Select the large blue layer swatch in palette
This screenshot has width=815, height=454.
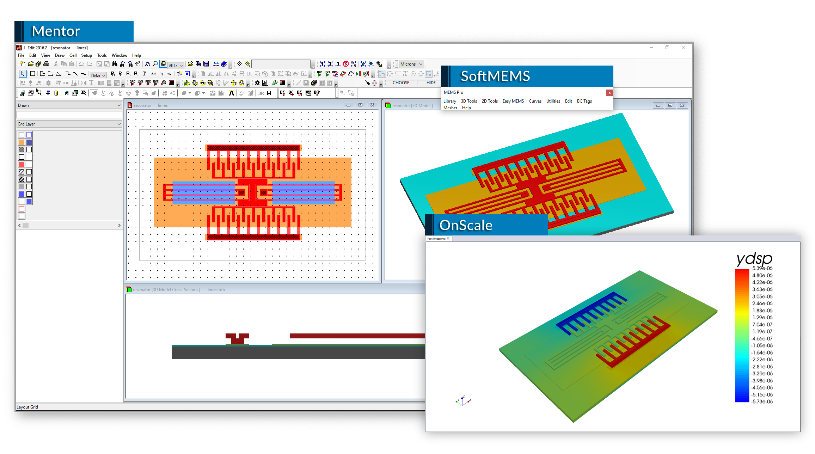[22, 194]
